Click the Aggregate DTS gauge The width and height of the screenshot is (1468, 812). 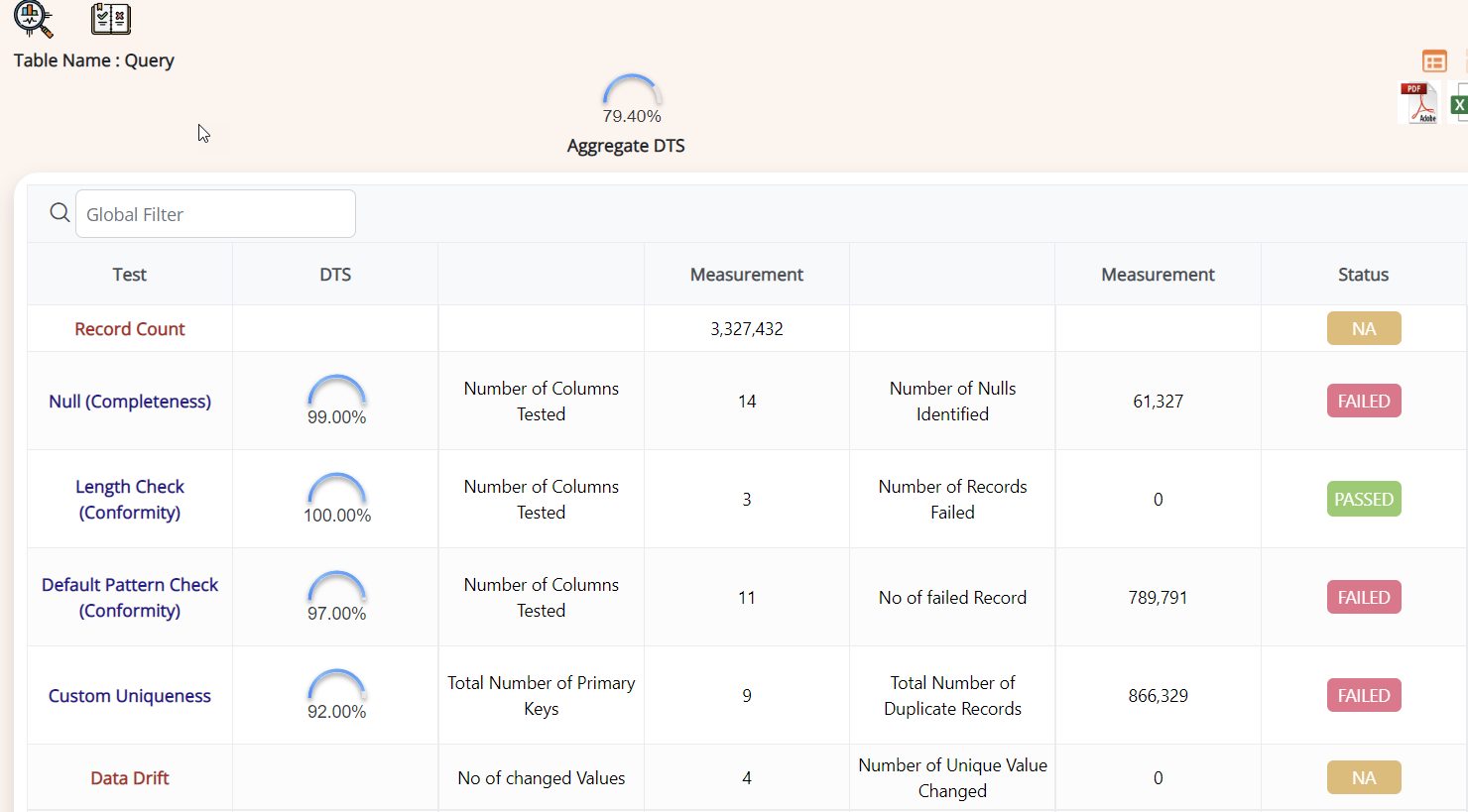[632, 99]
